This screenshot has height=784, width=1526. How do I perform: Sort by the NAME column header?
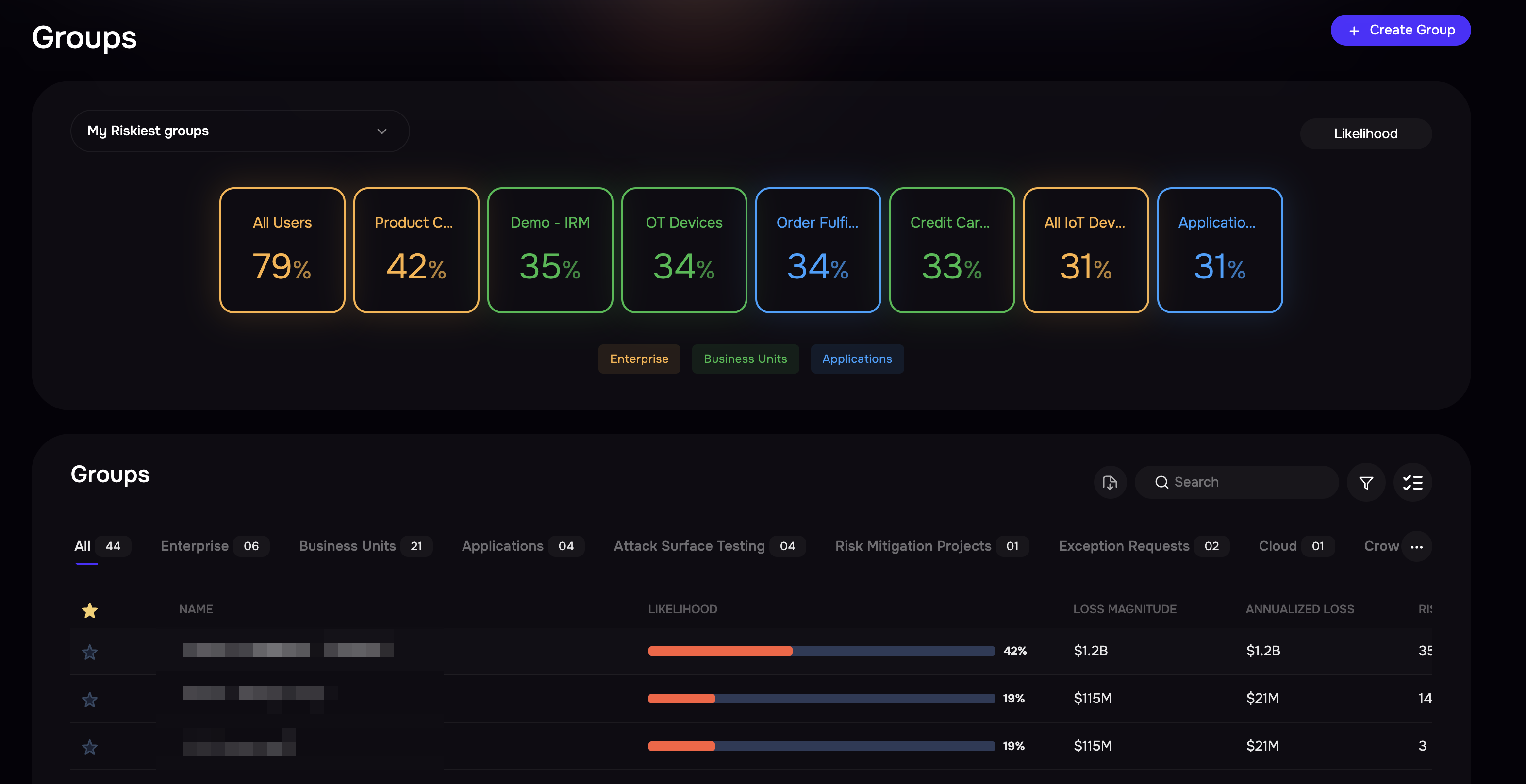[x=196, y=609]
